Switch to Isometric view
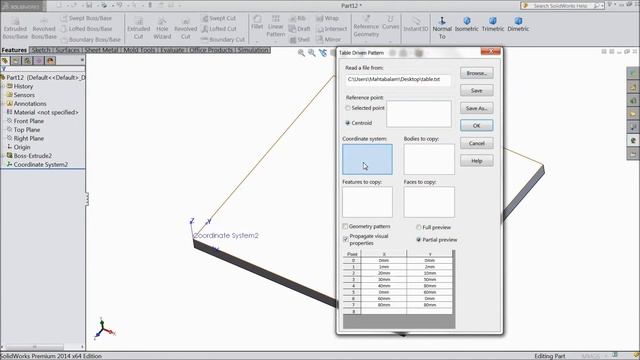The width and height of the screenshot is (640, 360). click(x=467, y=24)
